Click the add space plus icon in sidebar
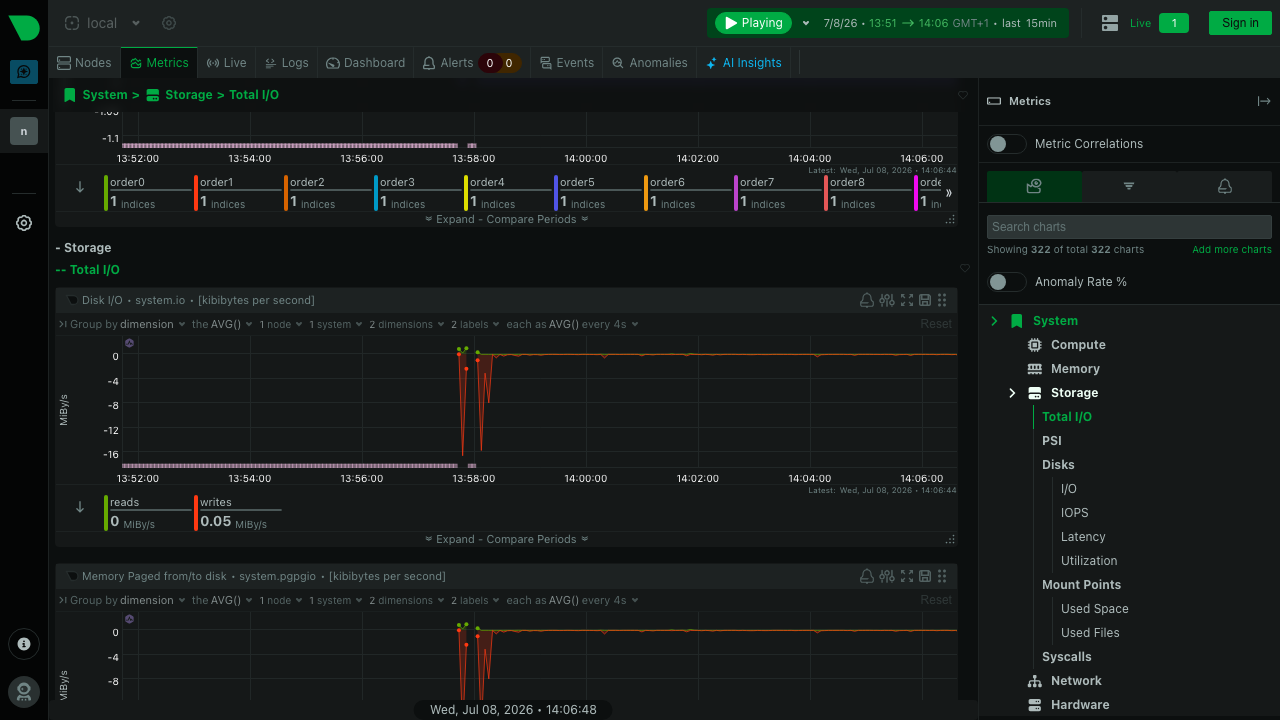Screen dimensions: 1280x720 [24, 71]
